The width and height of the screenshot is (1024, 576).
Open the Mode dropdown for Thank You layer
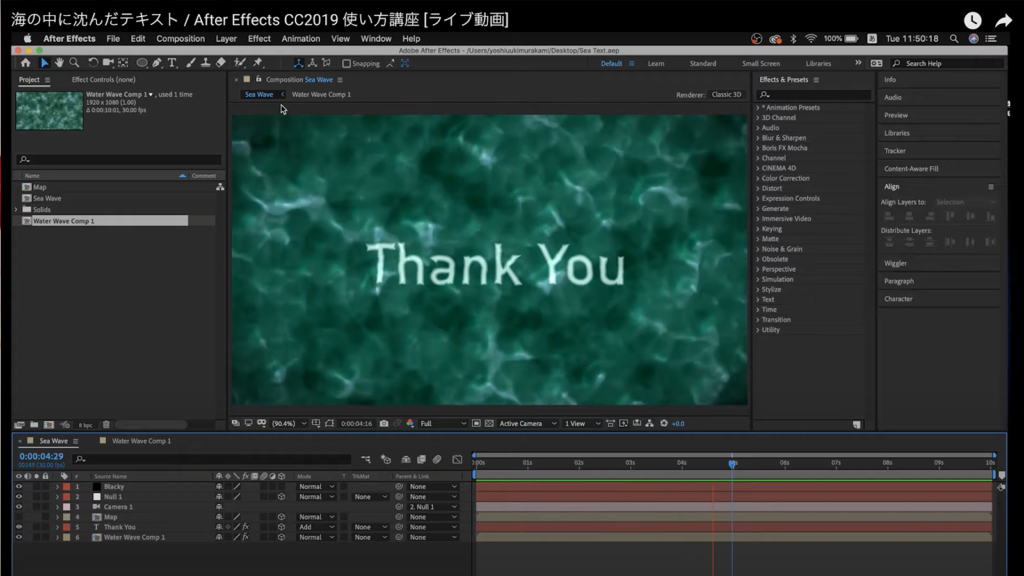(318, 527)
